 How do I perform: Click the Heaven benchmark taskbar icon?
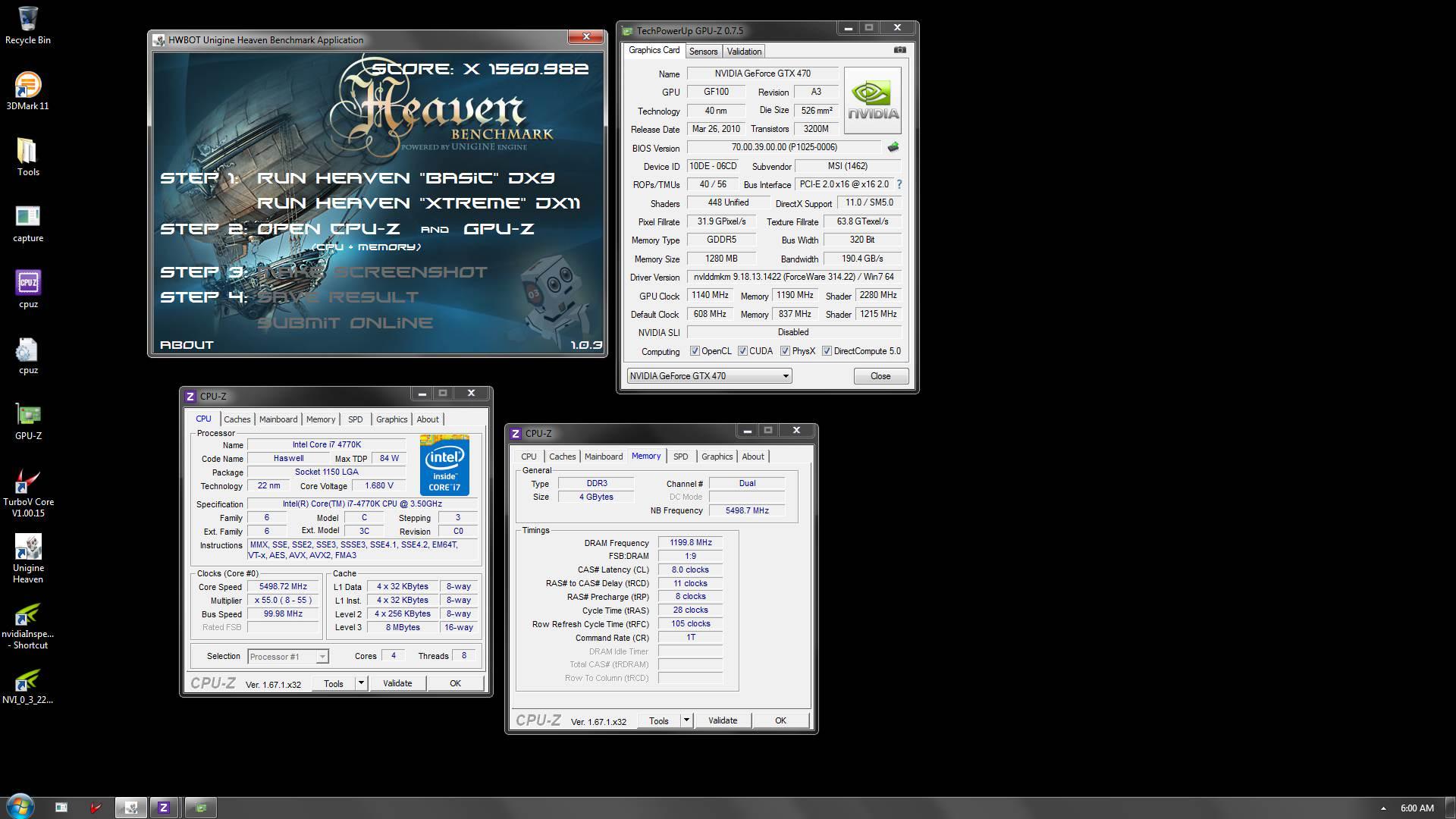[x=130, y=808]
